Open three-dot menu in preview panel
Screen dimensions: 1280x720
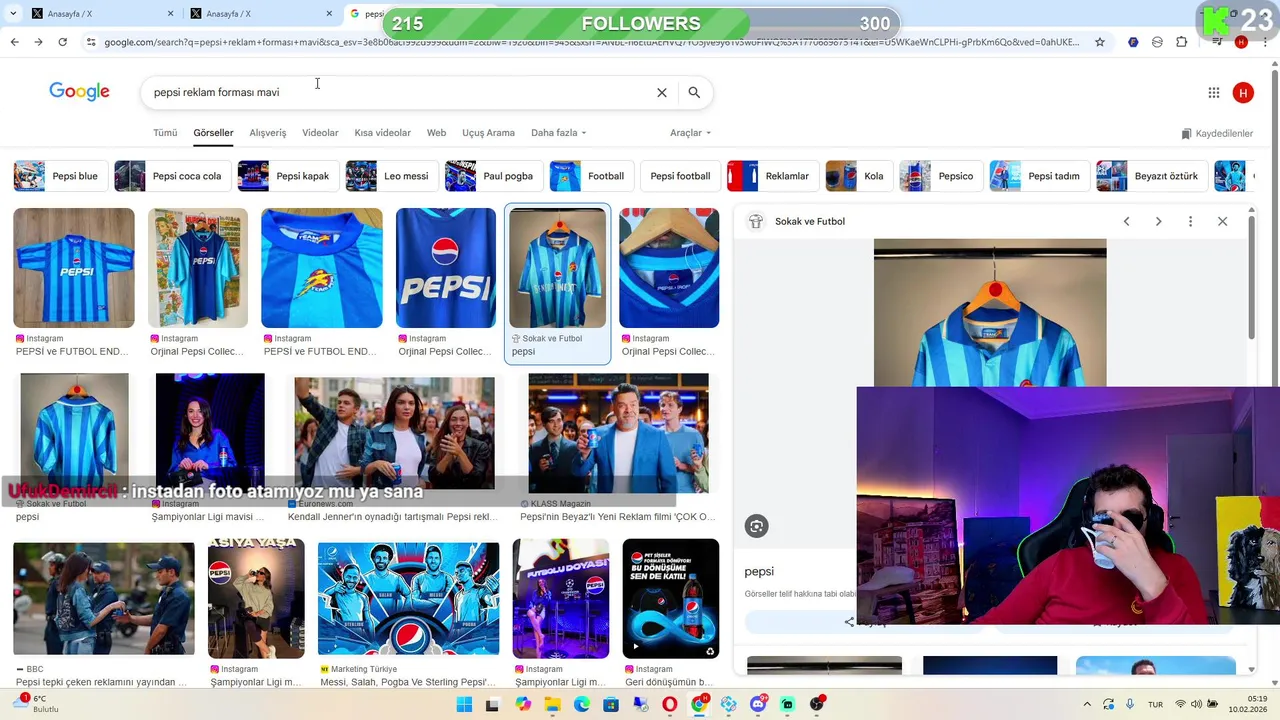(1190, 221)
